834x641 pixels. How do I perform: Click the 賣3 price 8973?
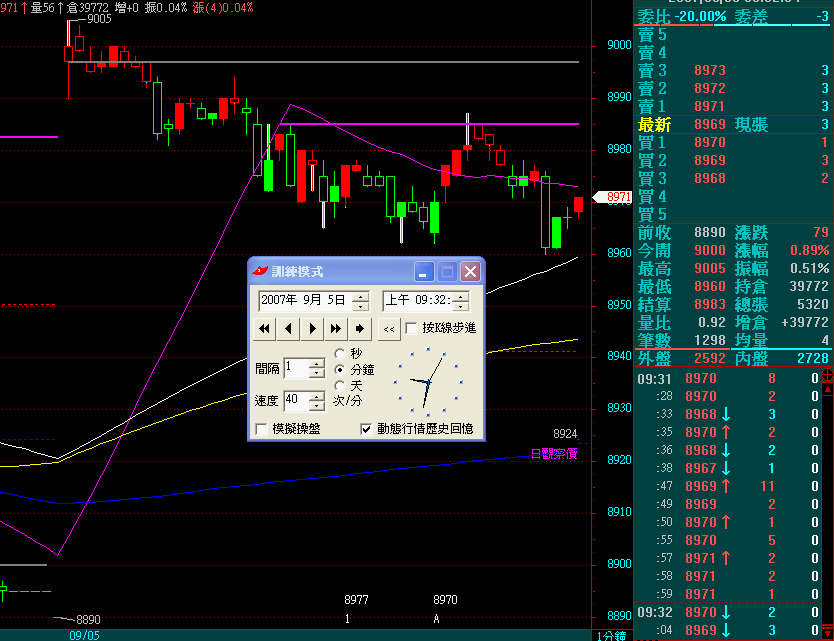click(x=710, y=70)
